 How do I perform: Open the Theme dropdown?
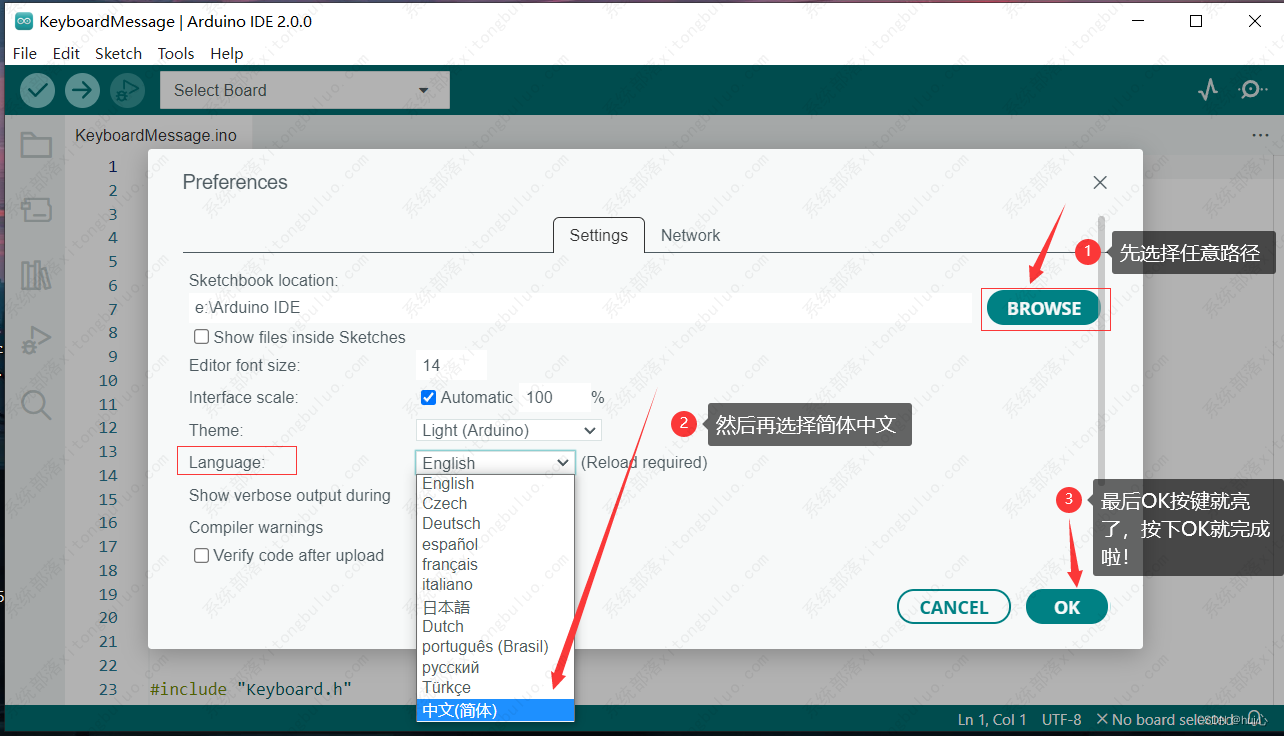508,429
